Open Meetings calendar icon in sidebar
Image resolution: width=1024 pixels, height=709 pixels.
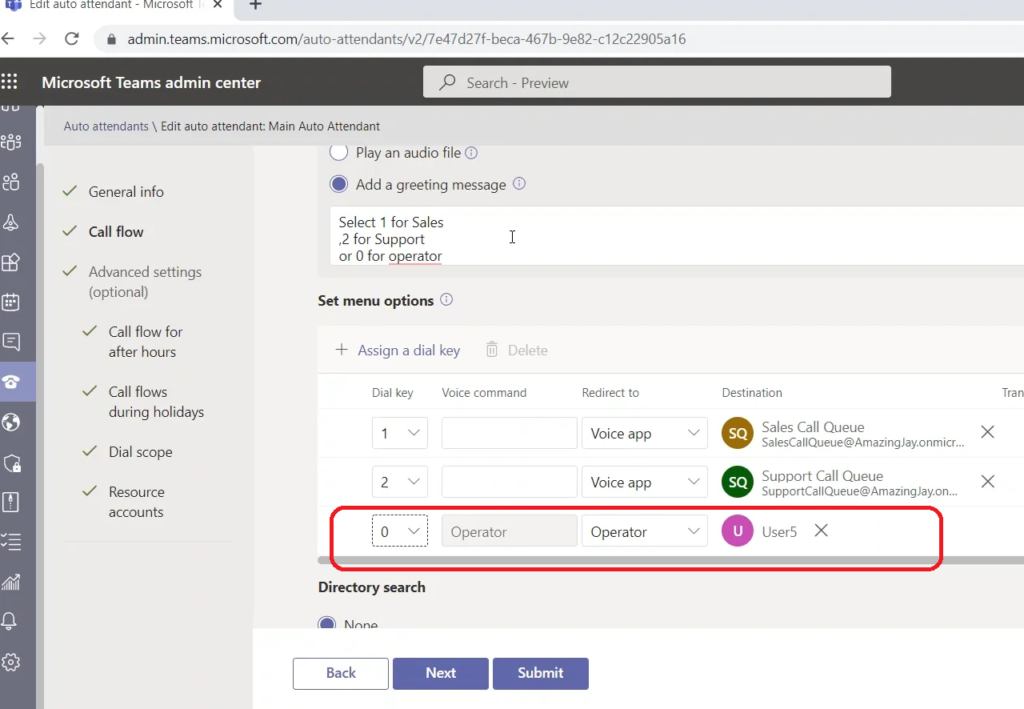(12, 301)
